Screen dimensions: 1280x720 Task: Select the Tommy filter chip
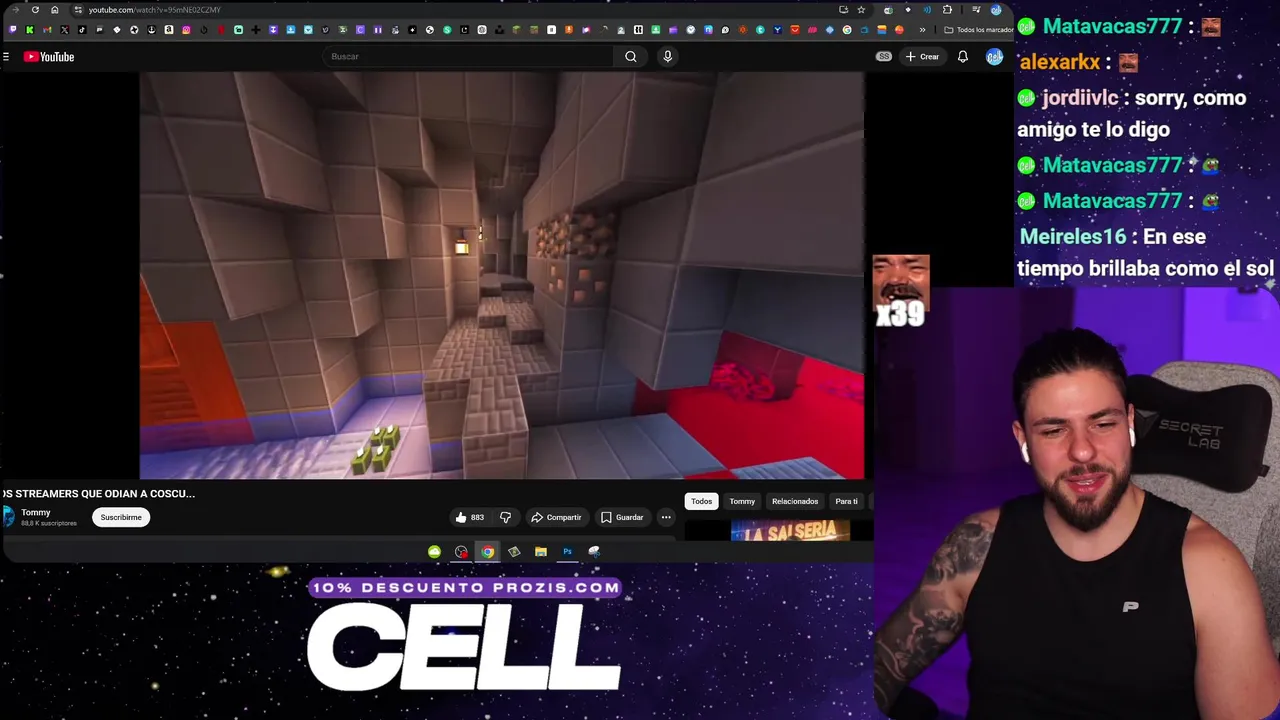click(742, 501)
